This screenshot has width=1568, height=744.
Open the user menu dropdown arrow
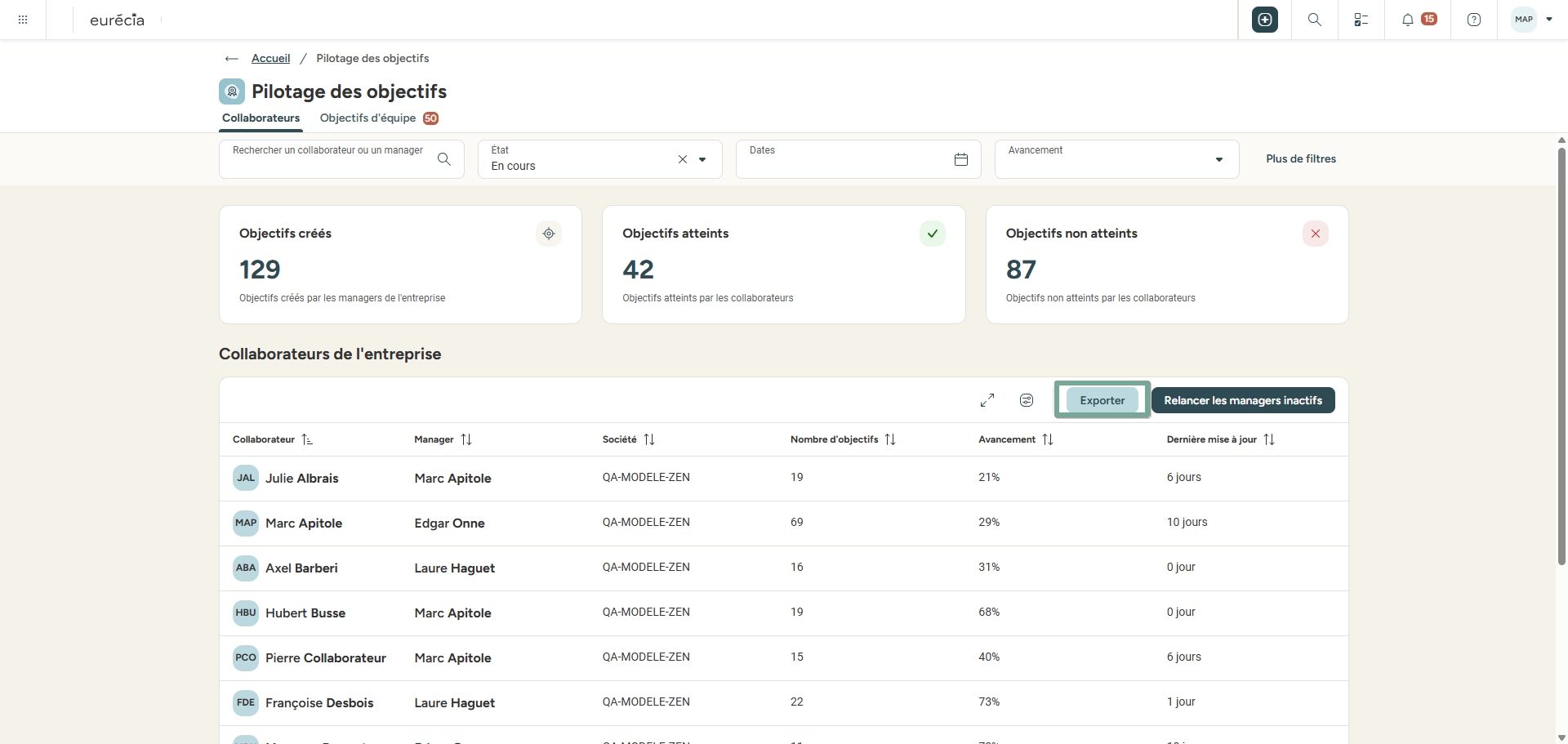[x=1549, y=20]
